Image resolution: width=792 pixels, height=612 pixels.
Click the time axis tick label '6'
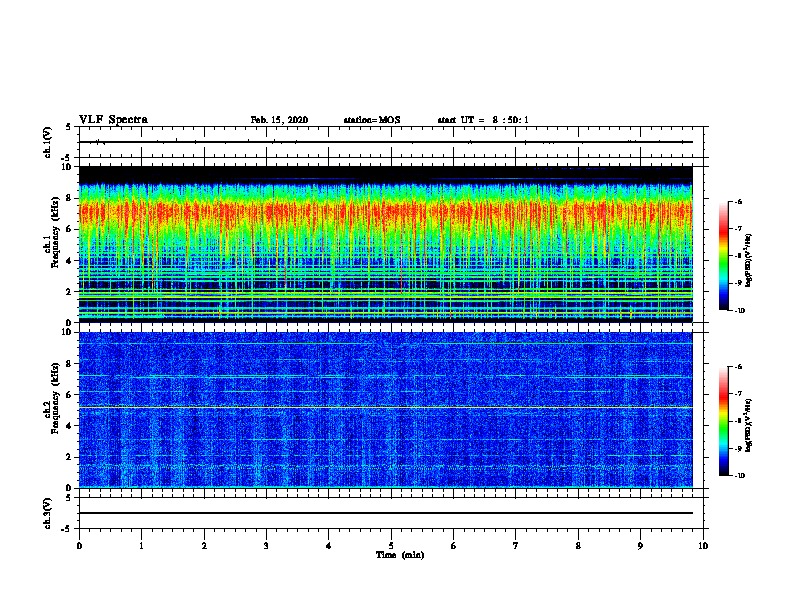(454, 546)
